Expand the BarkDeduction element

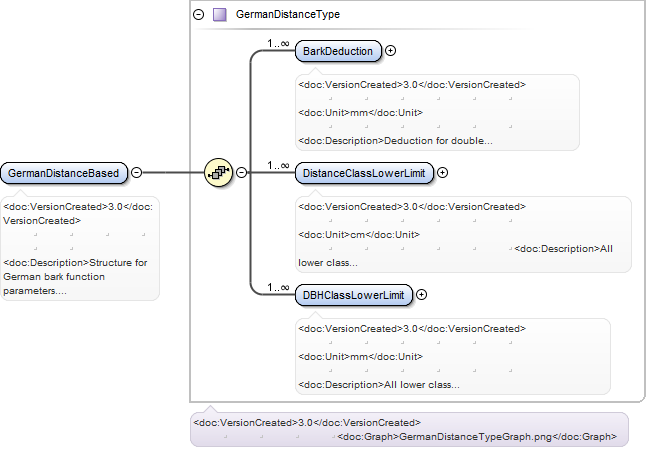pos(390,50)
